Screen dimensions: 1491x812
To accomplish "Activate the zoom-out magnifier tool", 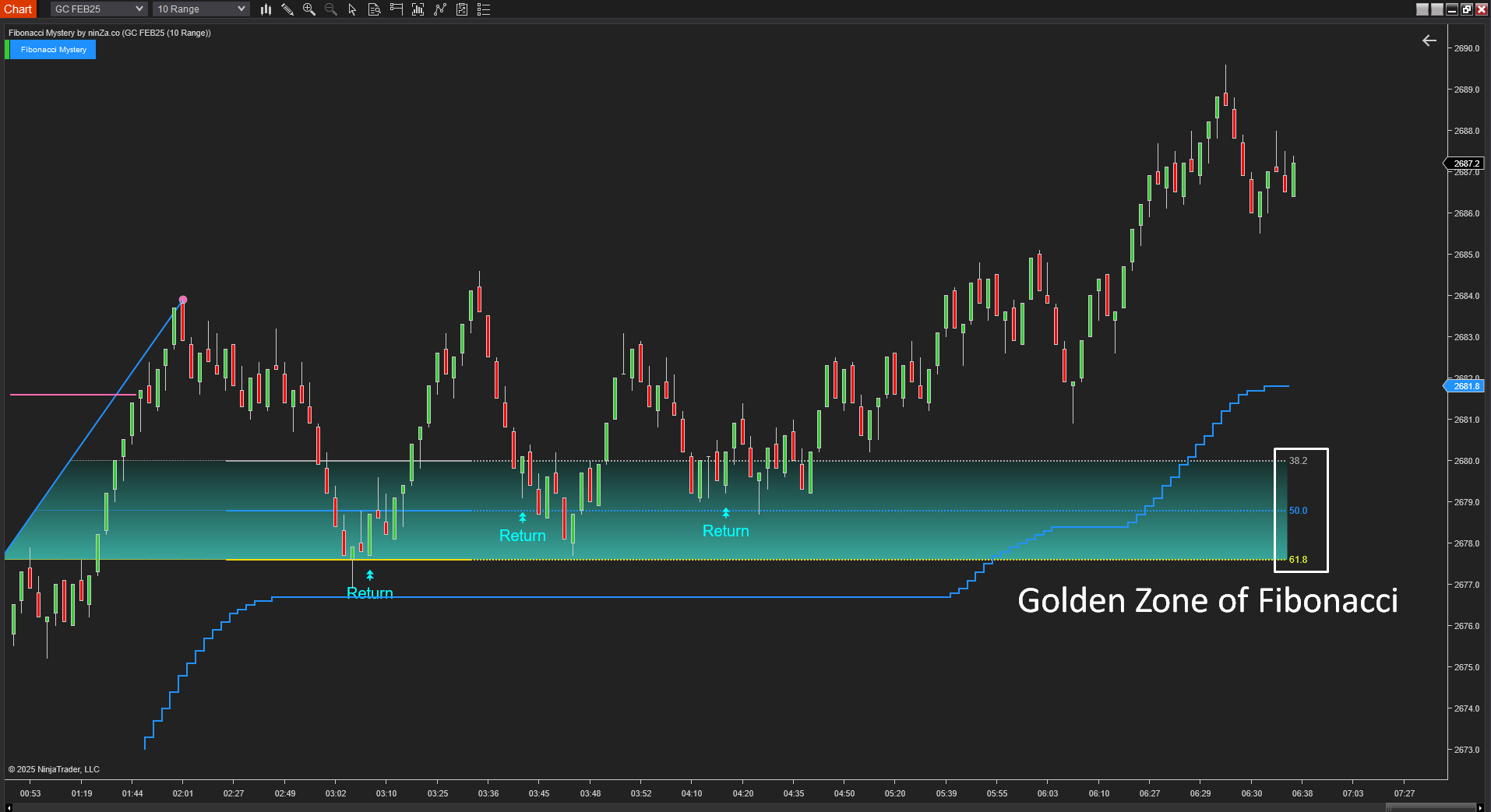I will click(330, 9).
